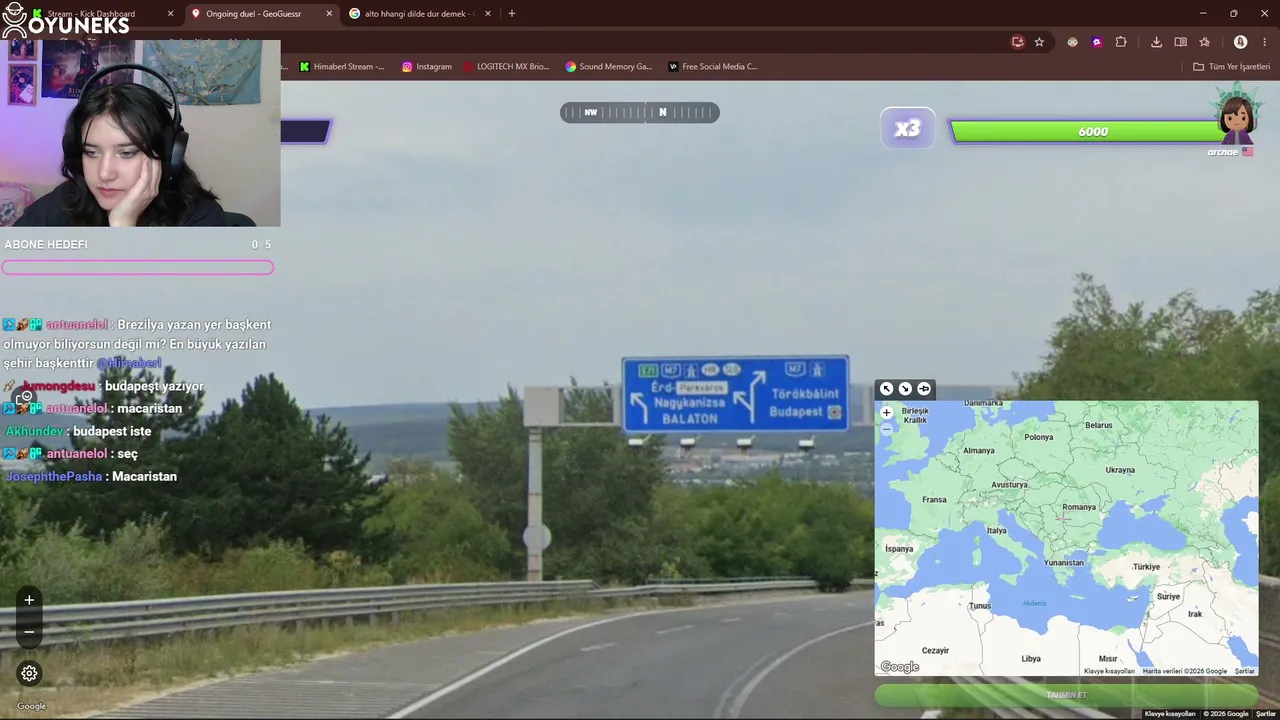Click the x3 multiplier badge
This screenshot has width=1280, height=720.
[907, 129]
